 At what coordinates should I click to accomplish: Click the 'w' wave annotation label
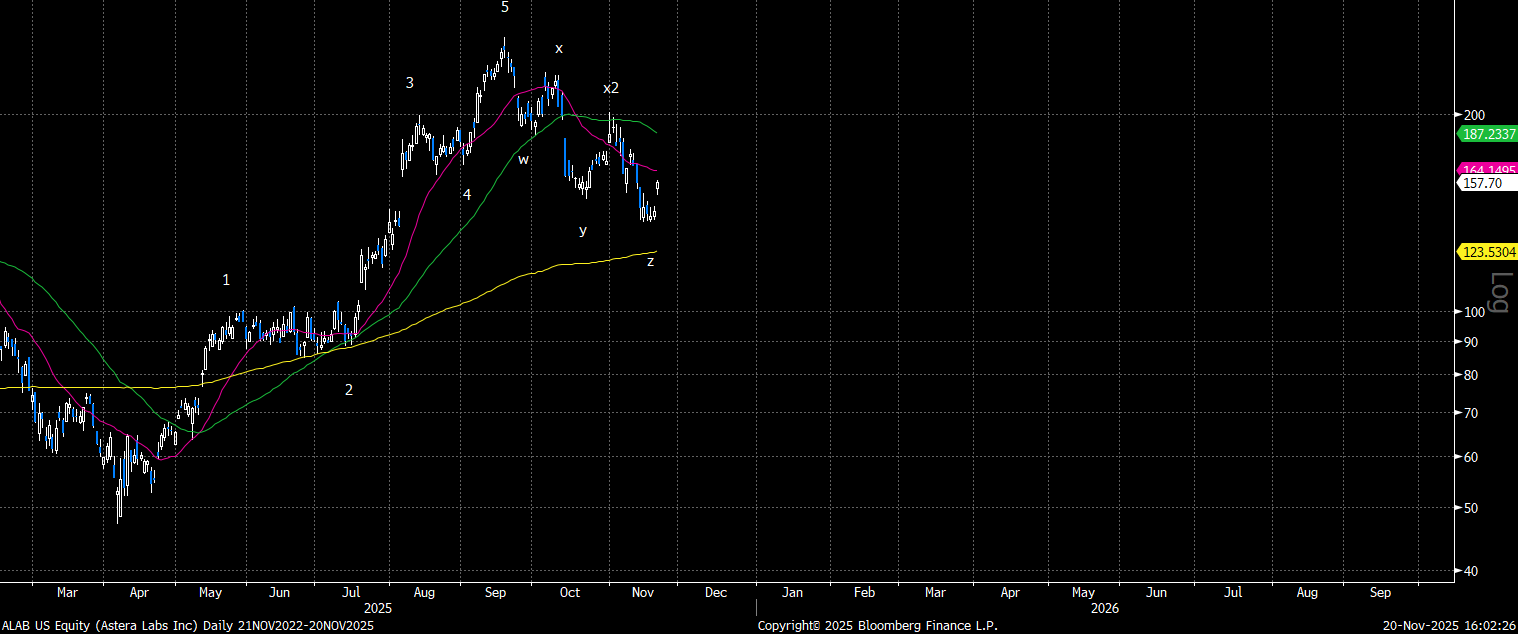[523, 159]
